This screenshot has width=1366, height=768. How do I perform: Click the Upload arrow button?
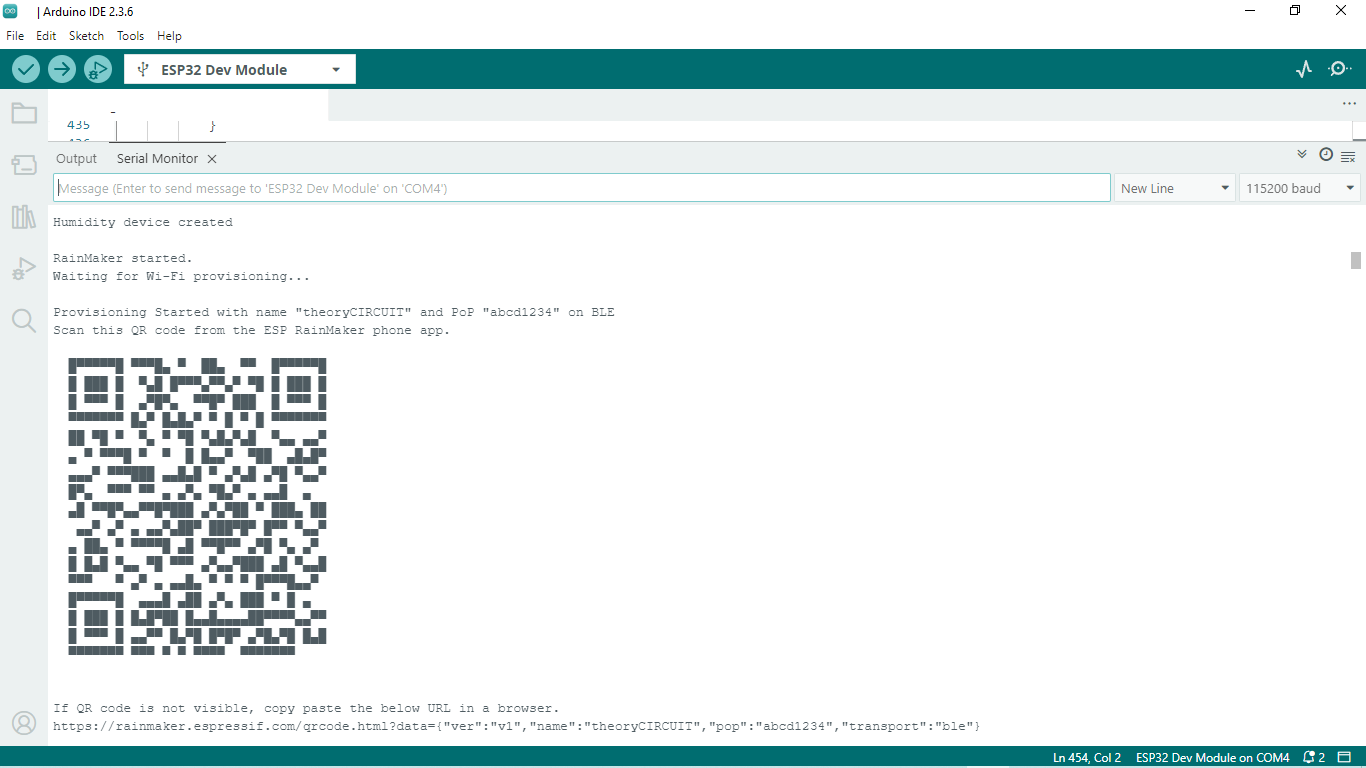click(x=62, y=69)
